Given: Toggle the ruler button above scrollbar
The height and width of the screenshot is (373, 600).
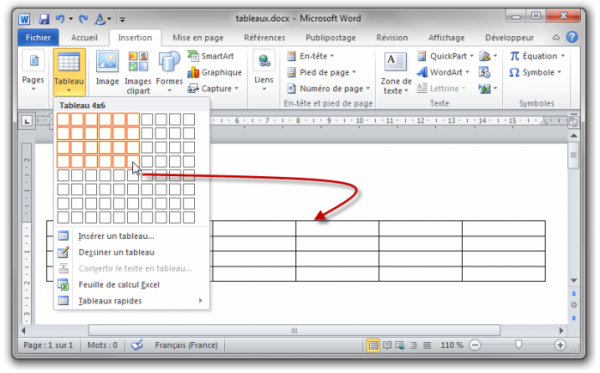Looking at the screenshot, I should click(573, 122).
